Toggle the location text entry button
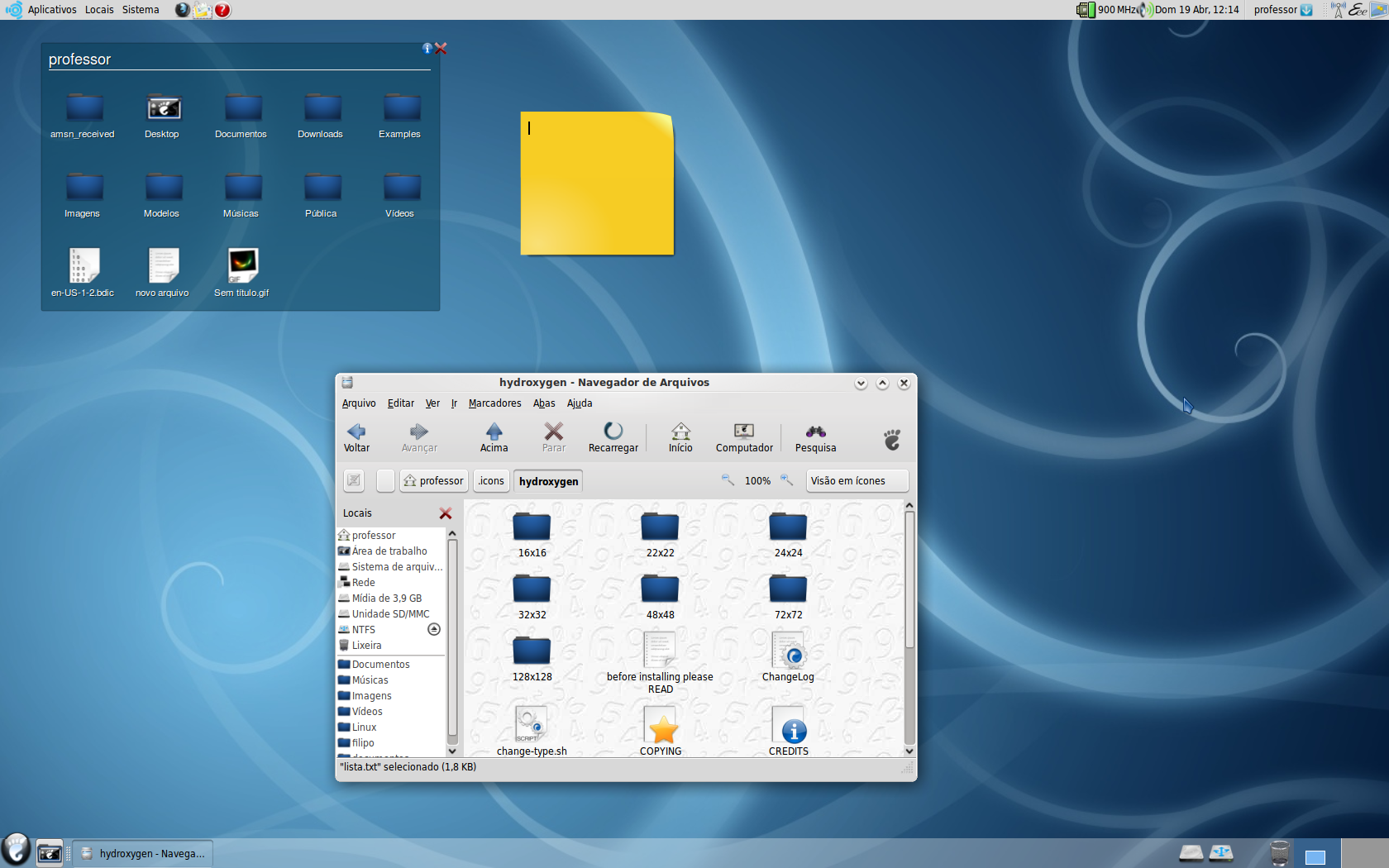 pos(354,480)
